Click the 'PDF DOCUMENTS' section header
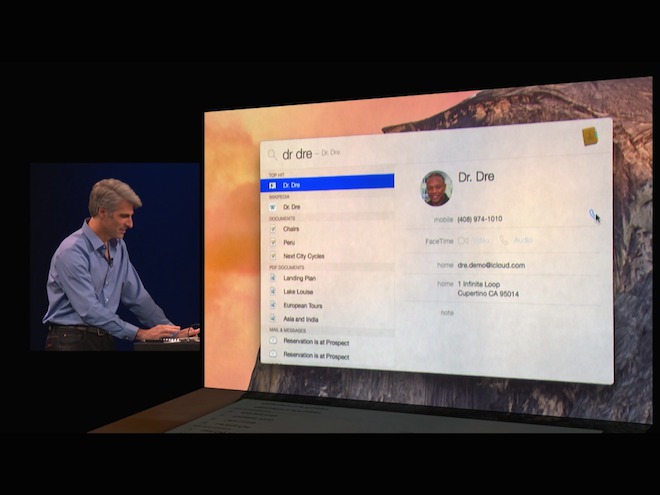This screenshot has height=495, width=660. click(287, 268)
